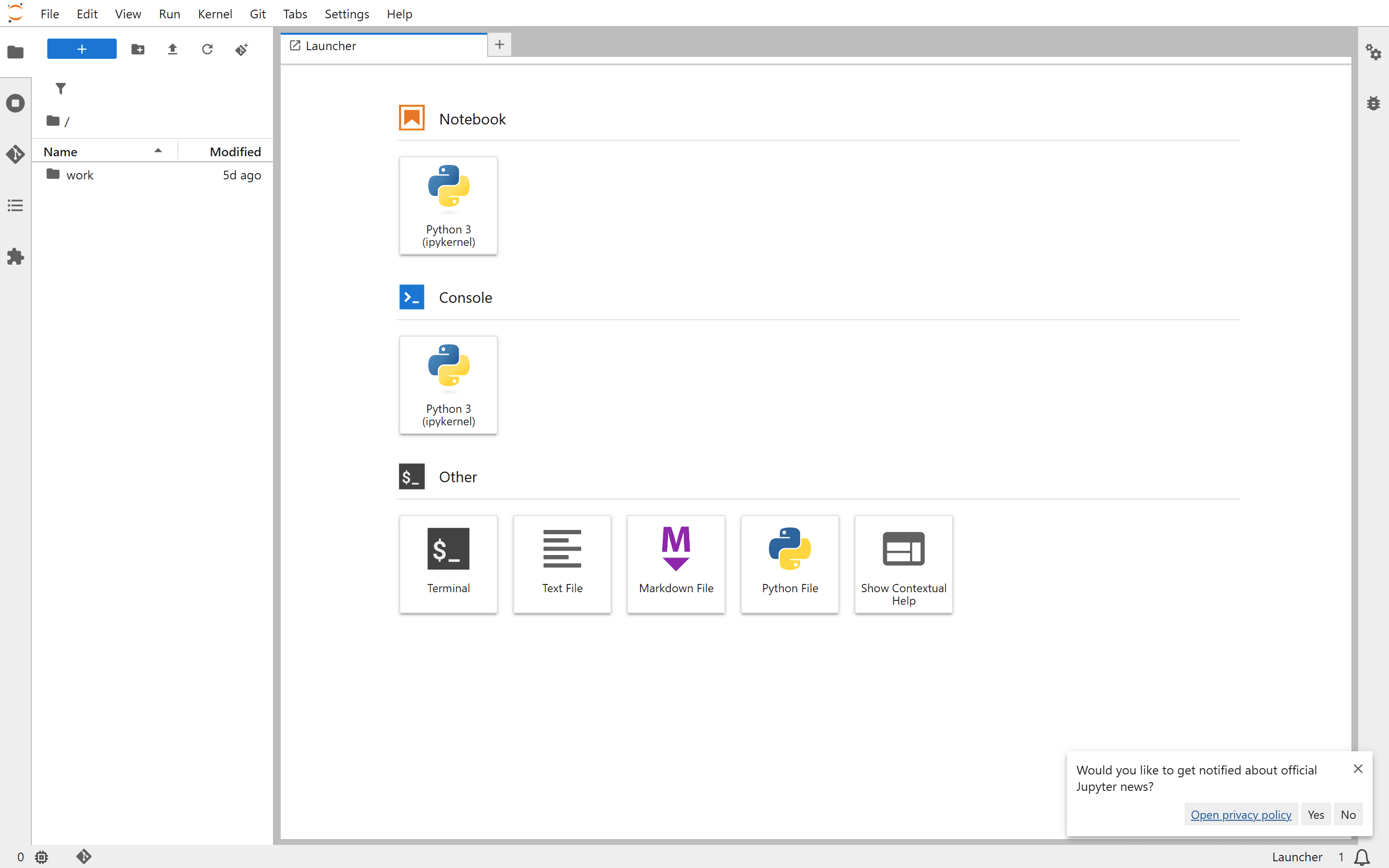Open the Table of Contents panel
The width and height of the screenshot is (1389, 868).
tap(15, 205)
